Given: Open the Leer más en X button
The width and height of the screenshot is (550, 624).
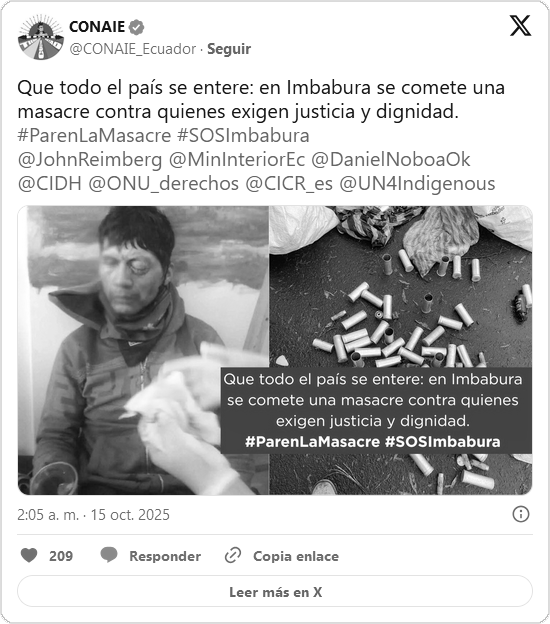Looking at the screenshot, I should (x=275, y=591).
